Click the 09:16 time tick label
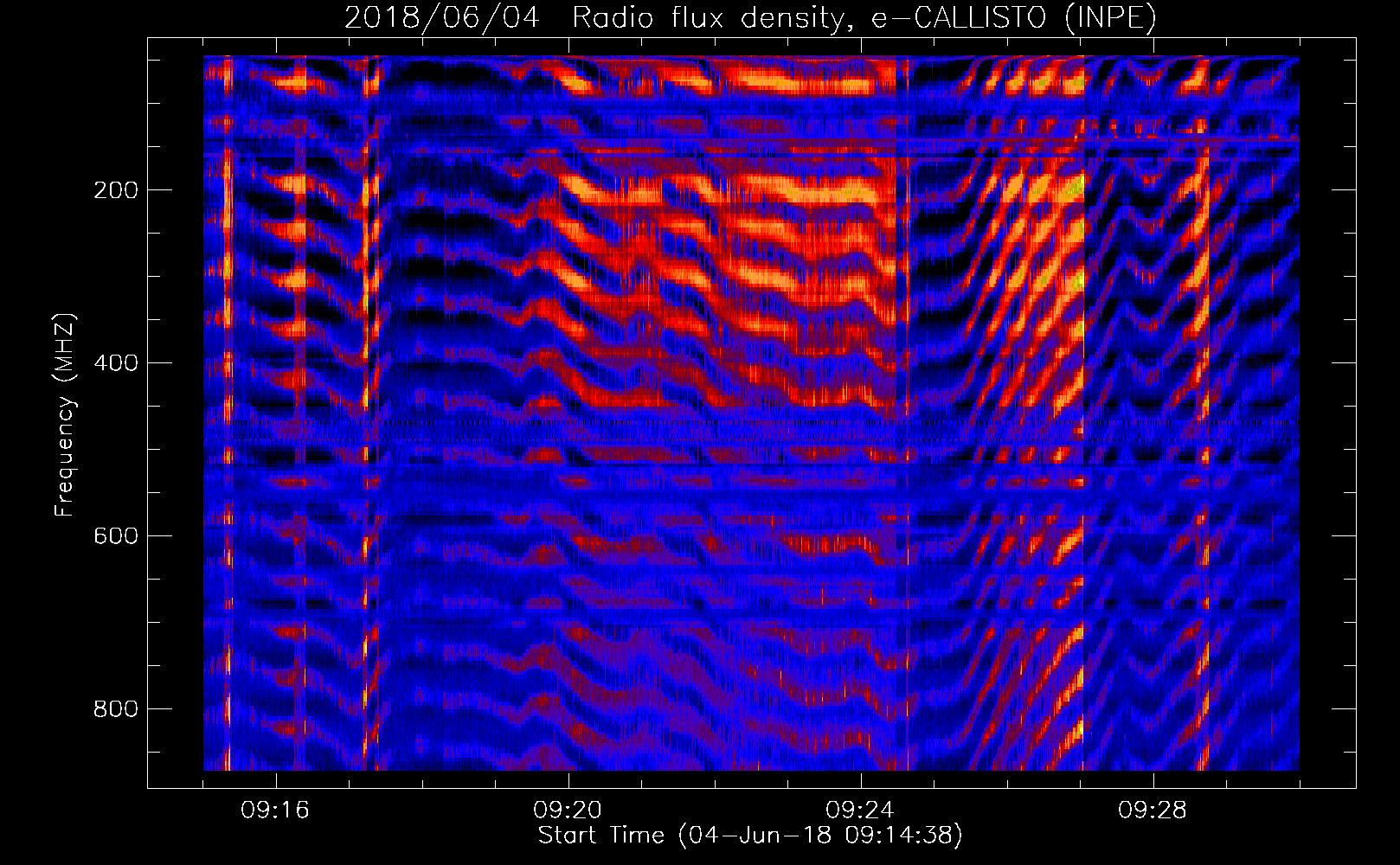The width and height of the screenshot is (1400, 865). pos(275,811)
